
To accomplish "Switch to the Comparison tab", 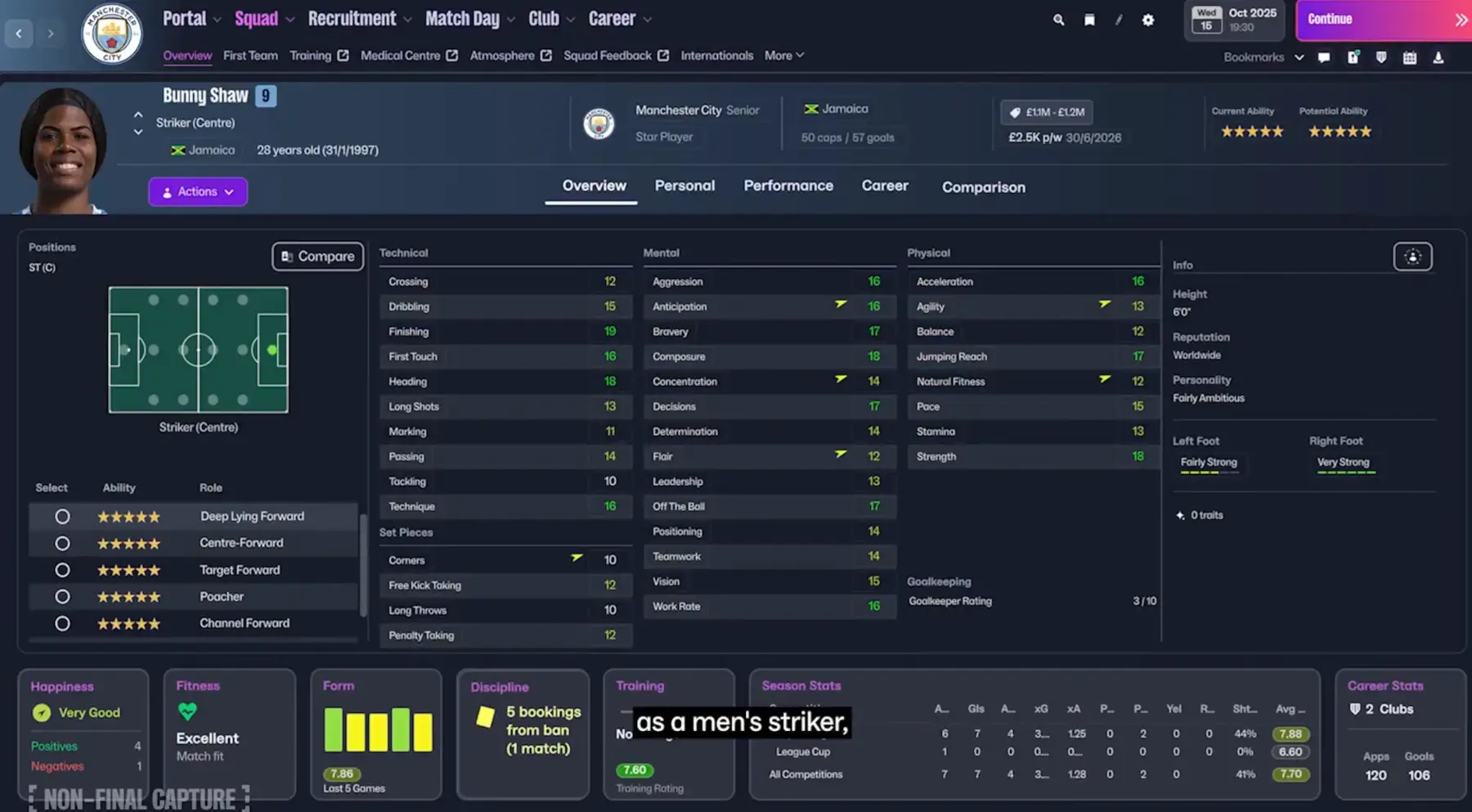I will (983, 187).
